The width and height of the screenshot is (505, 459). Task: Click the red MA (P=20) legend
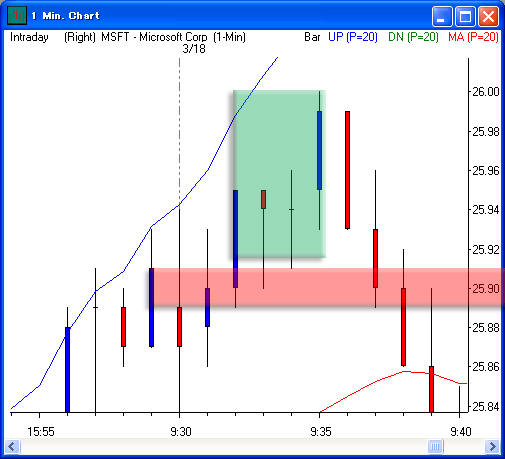(473, 37)
